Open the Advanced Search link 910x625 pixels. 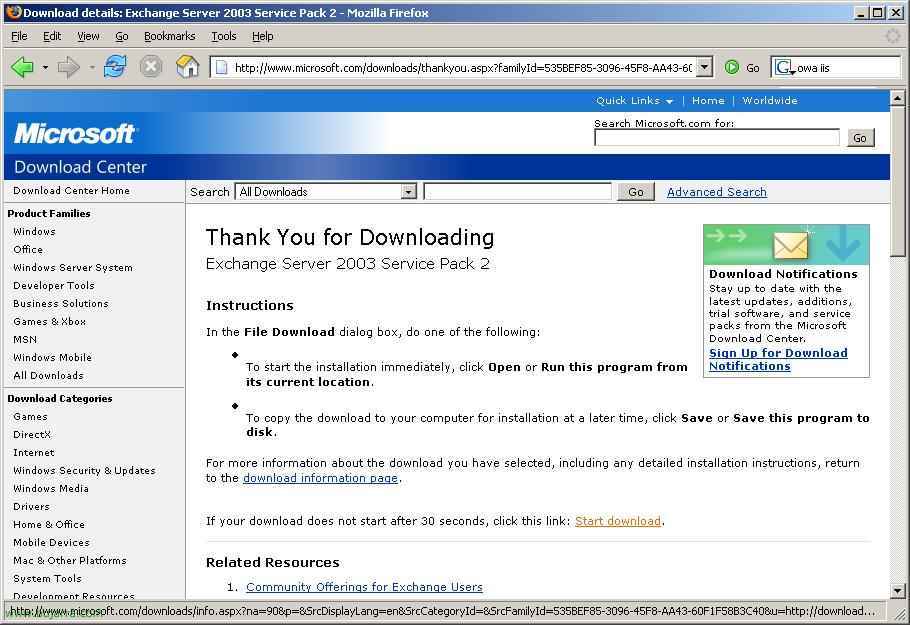tap(717, 192)
